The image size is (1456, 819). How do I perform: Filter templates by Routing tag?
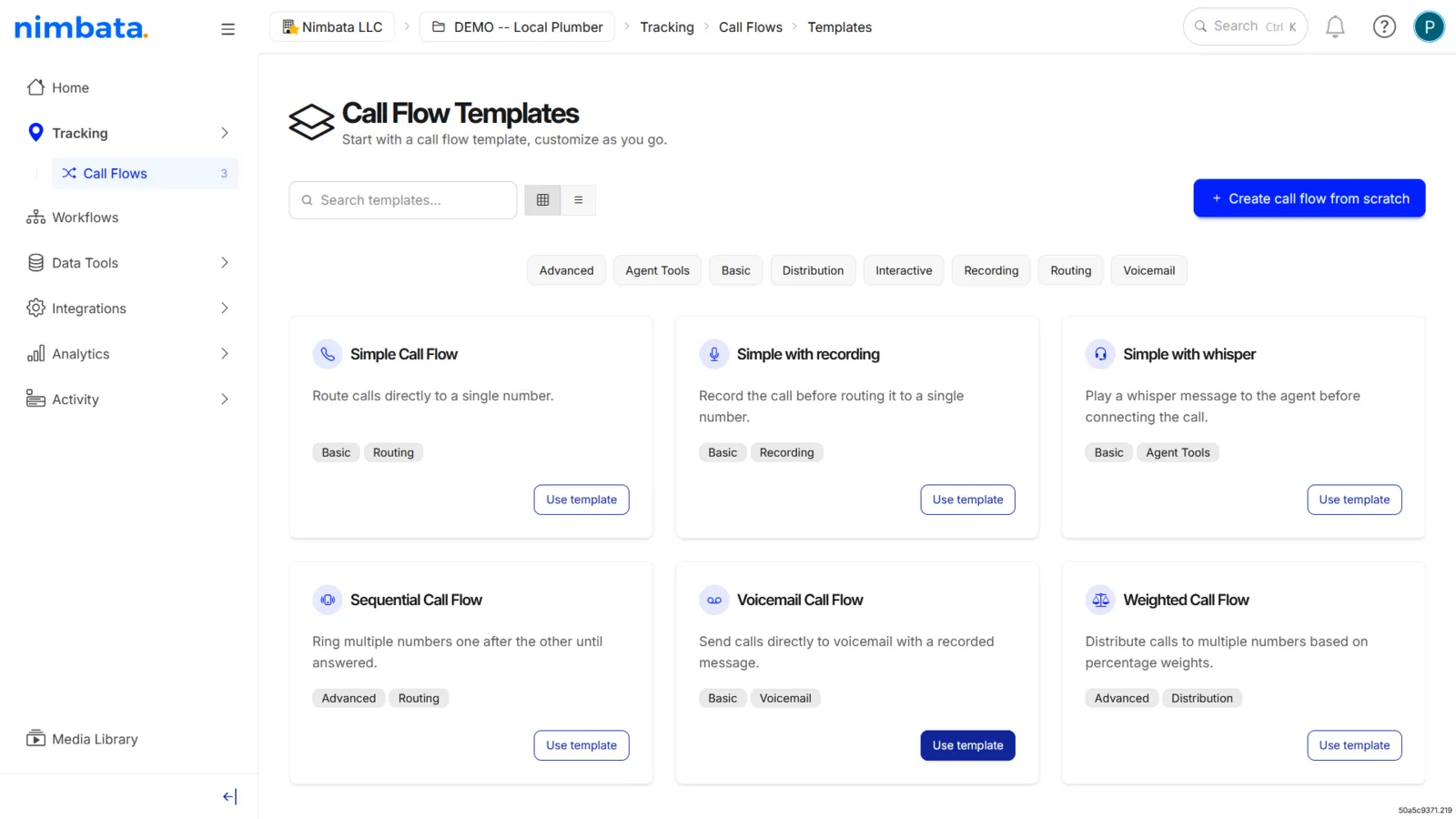tap(1070, 270)
